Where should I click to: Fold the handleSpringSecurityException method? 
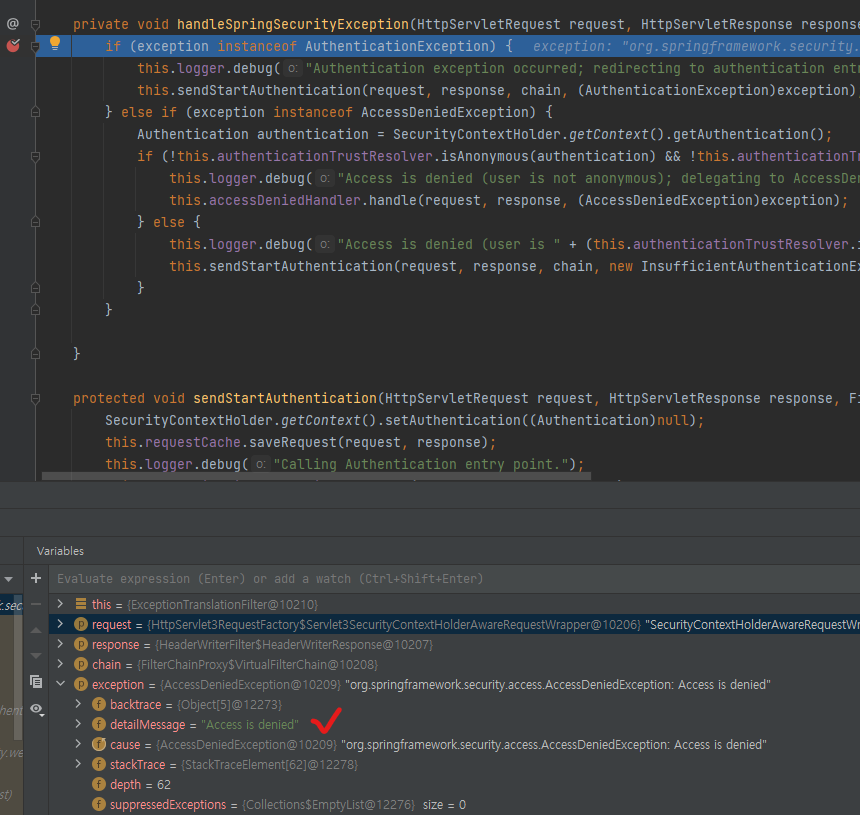[35, 24]
